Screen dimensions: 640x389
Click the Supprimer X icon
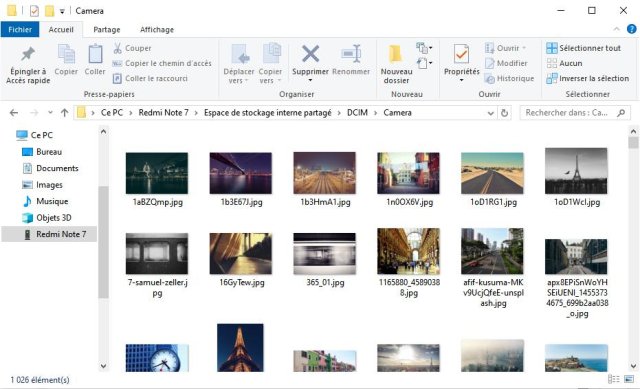tap(310, 54)
